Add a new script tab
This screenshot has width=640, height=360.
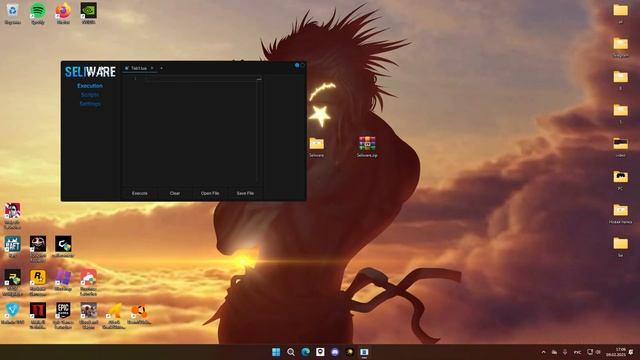[x=162, y=68]
